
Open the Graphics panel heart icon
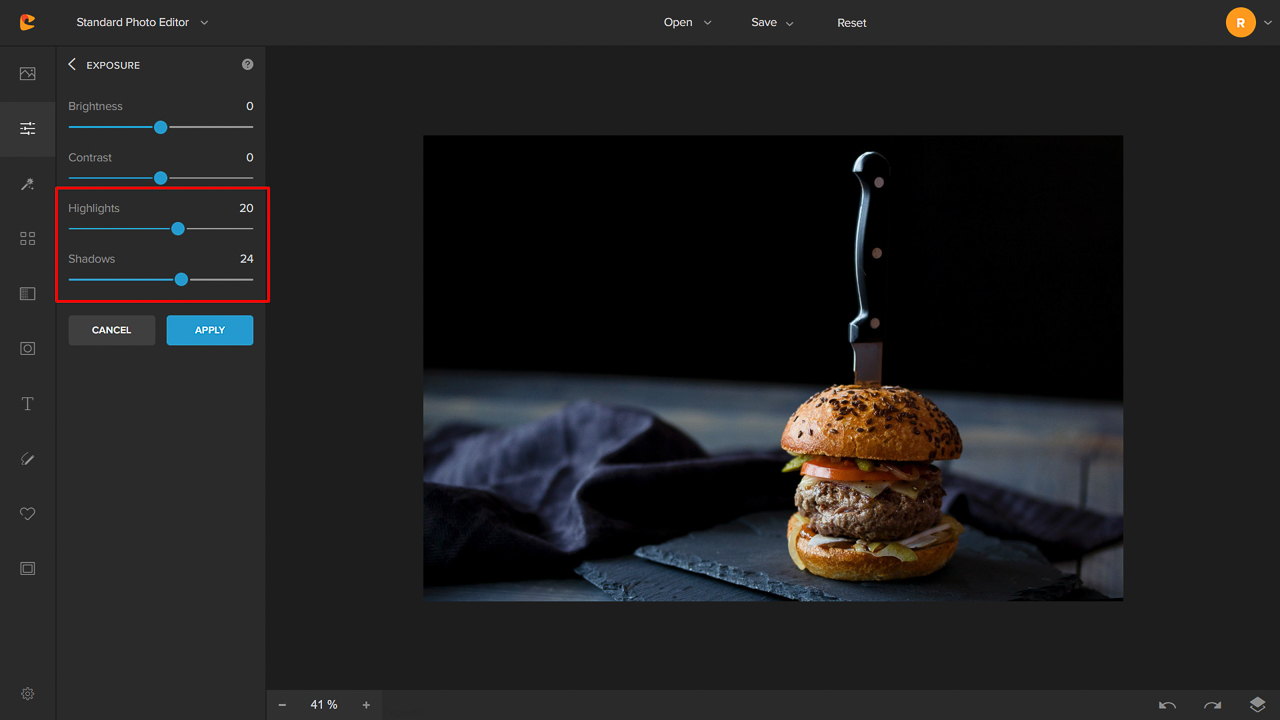click(x=27, y=513)
